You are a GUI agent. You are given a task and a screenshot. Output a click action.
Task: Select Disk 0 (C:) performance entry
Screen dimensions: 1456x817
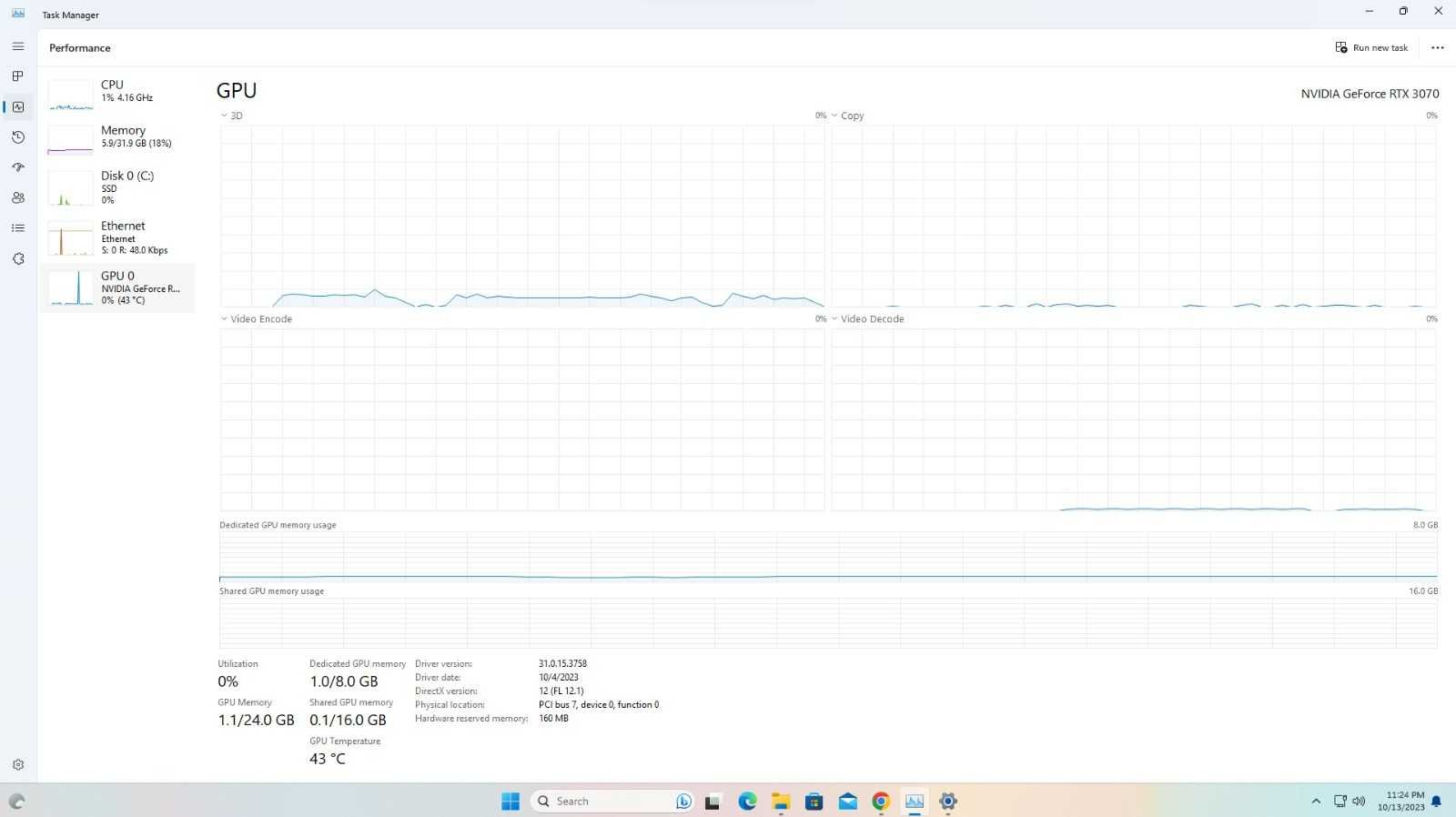[x=117, y=187]
